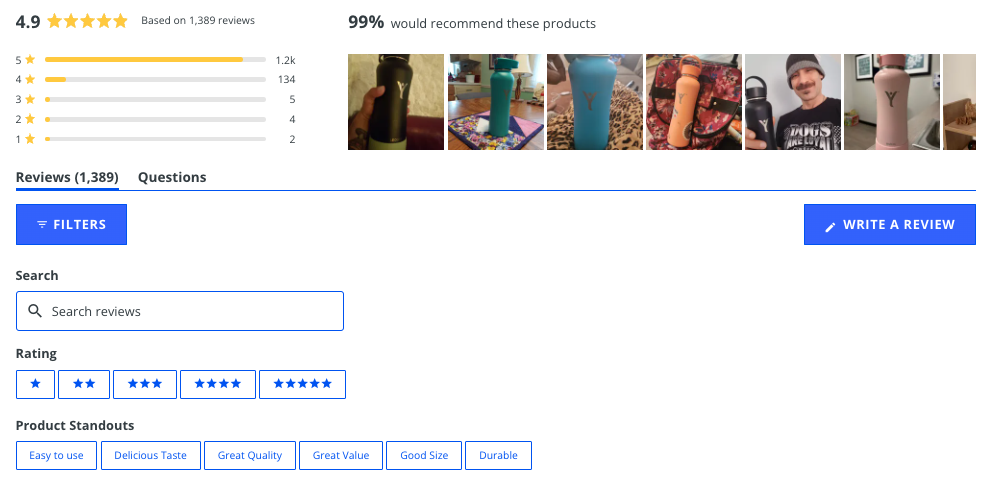
Task: Type in the Search reviews field
Action: click(190, 311)
